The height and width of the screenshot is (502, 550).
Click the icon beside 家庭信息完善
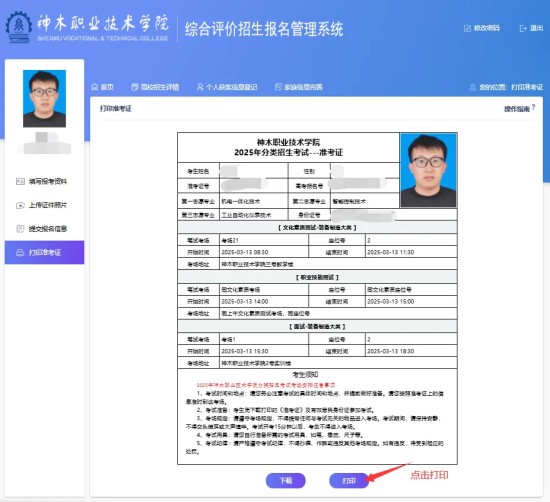(x=278, y=87)
